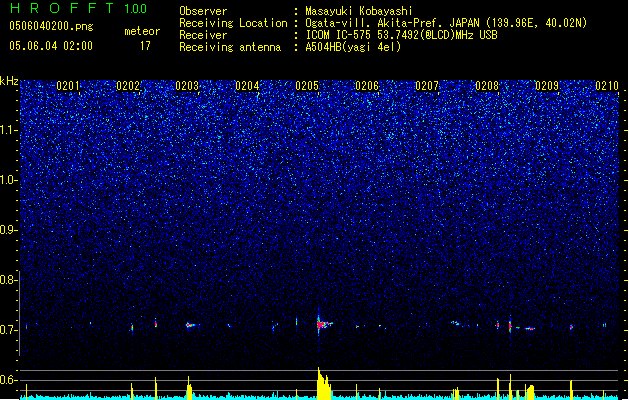This screenshot has width=629, height=400.
Task: Click the A504HB(yagi 4el) antenna text
Action: [x=353, y=47]
